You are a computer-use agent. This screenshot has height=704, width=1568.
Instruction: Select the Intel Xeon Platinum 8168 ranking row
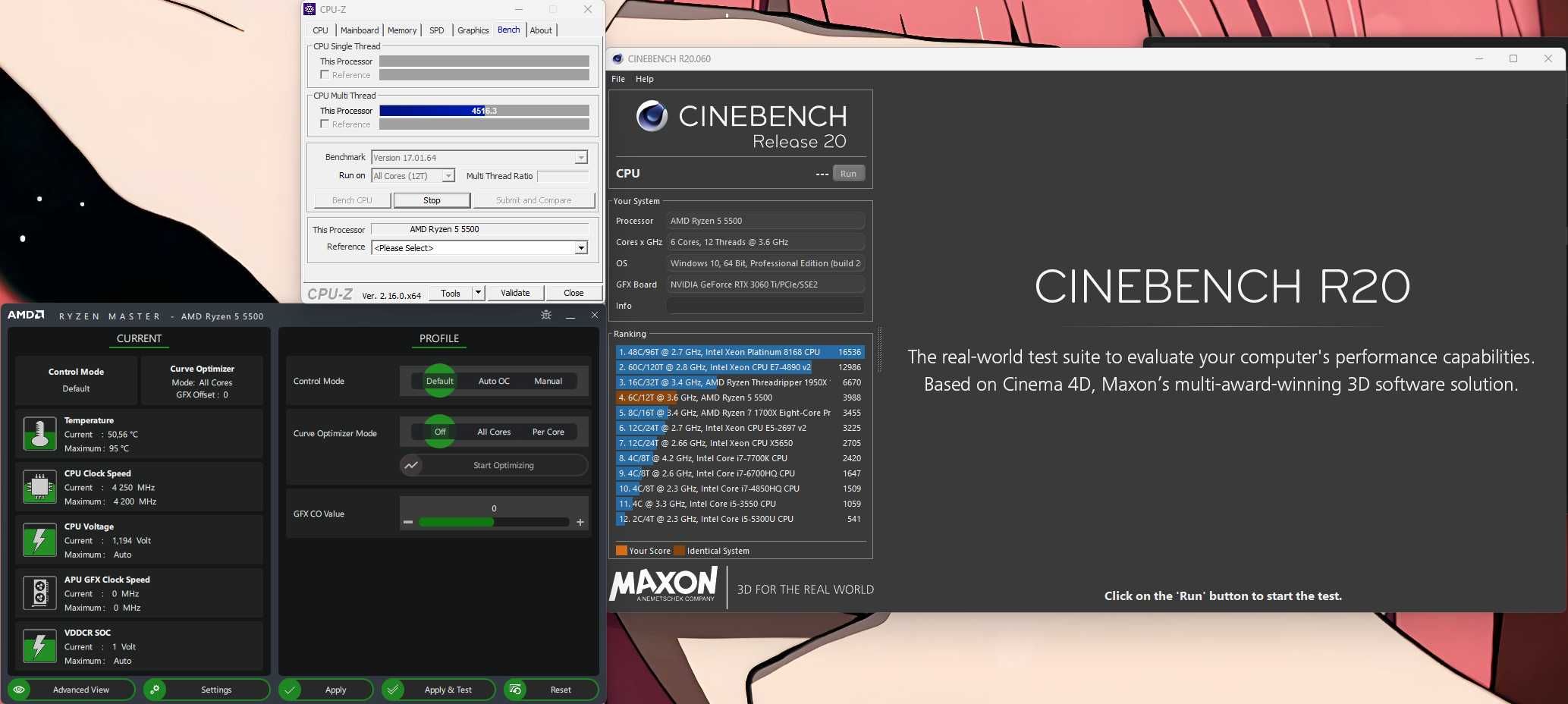(x=740, y=352)
